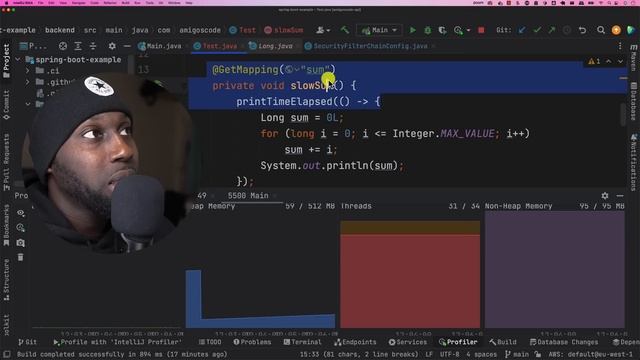
Task: Open Search Everywhere magnifier icon
Action: [601, 30]
